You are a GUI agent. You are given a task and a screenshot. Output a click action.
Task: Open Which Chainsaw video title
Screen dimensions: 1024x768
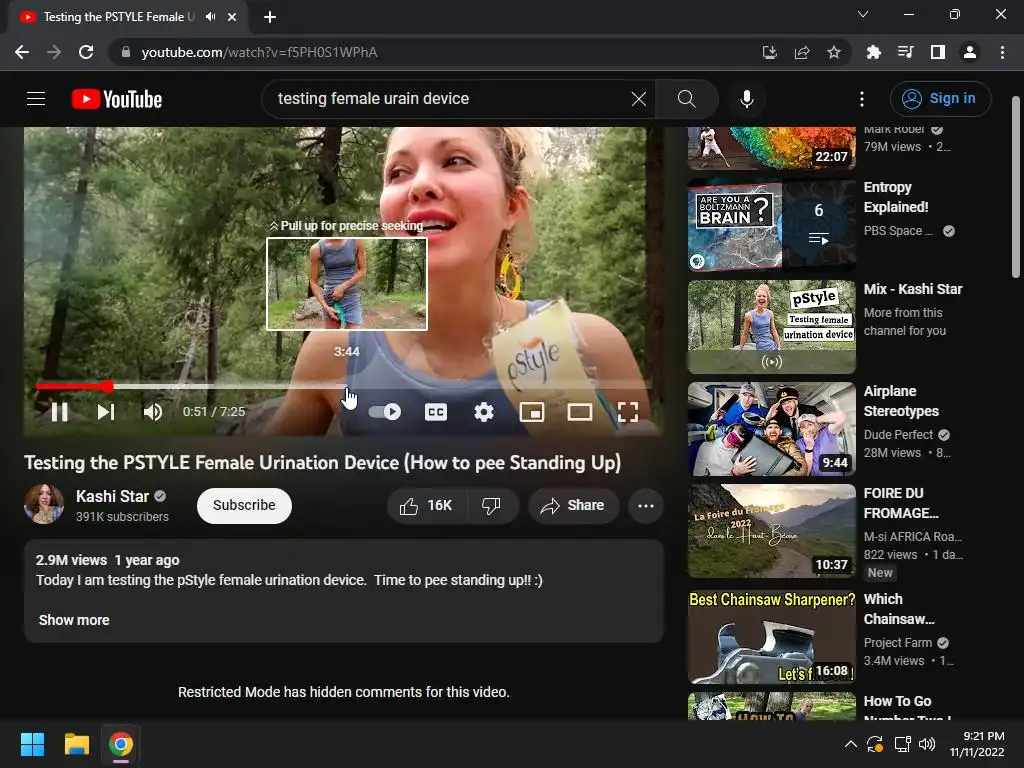[899, 609]
